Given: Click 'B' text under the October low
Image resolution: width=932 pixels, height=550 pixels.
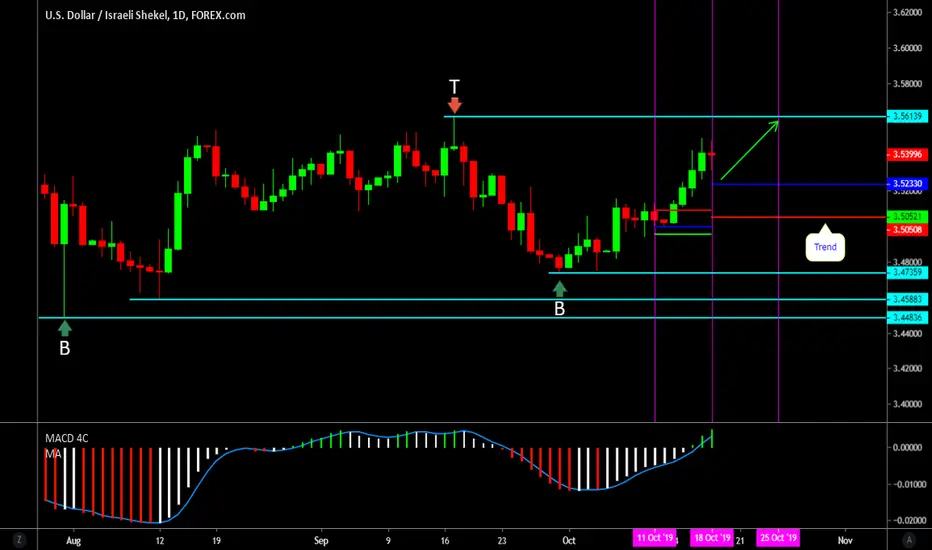Looking at the screenshot, I should pos(559,309).
